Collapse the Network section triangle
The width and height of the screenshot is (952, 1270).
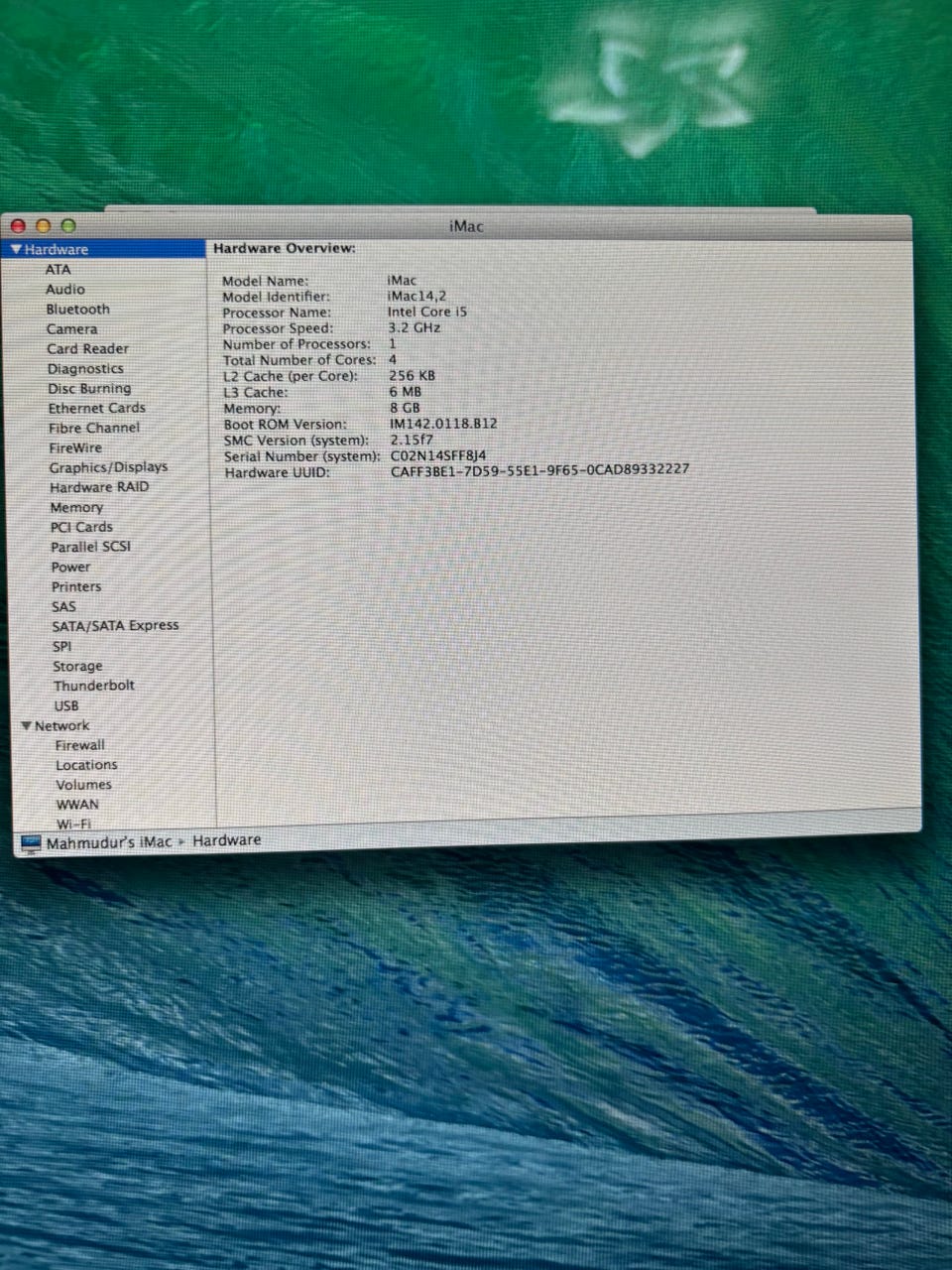26,726
